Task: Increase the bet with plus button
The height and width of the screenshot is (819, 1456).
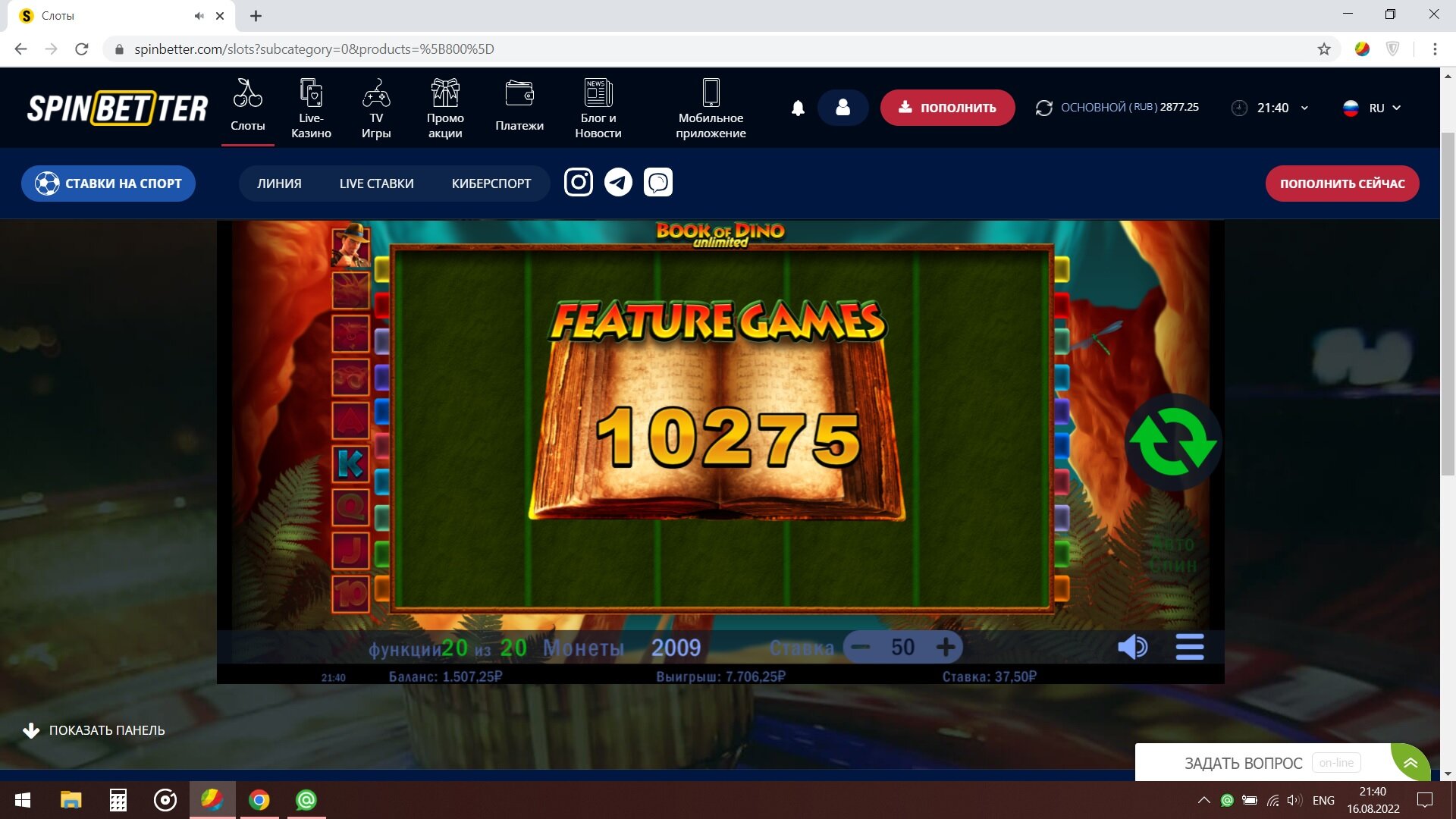Action: 946,647
